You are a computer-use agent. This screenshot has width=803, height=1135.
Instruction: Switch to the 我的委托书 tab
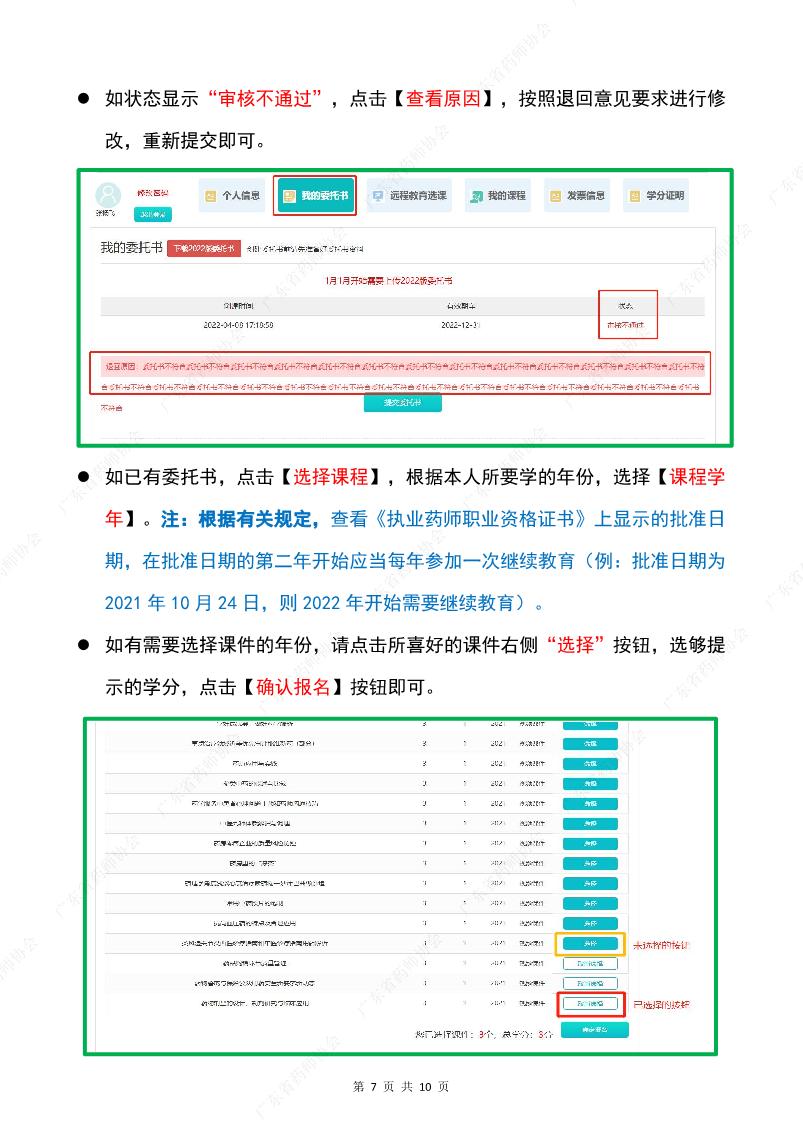[316, 195]
